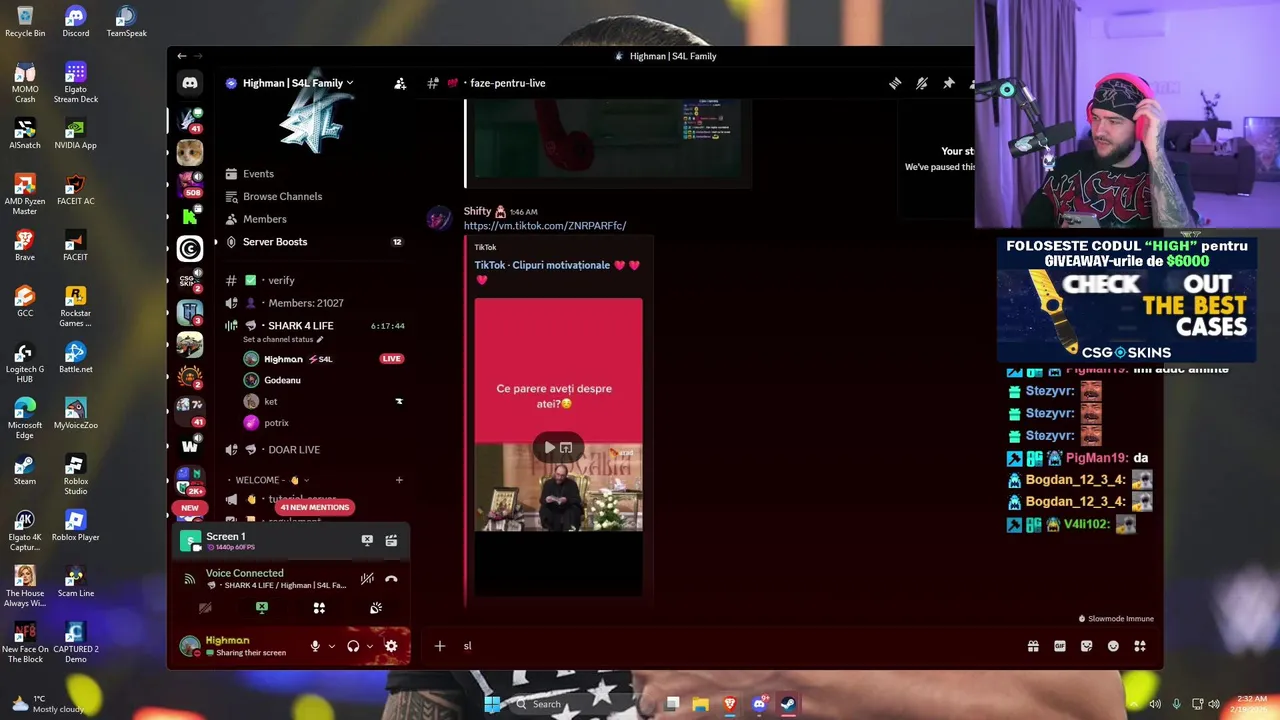Collapse the WELCOME category
This screenshot has width=1280, height=720.
pyautogui.click(x=269, y=480)
